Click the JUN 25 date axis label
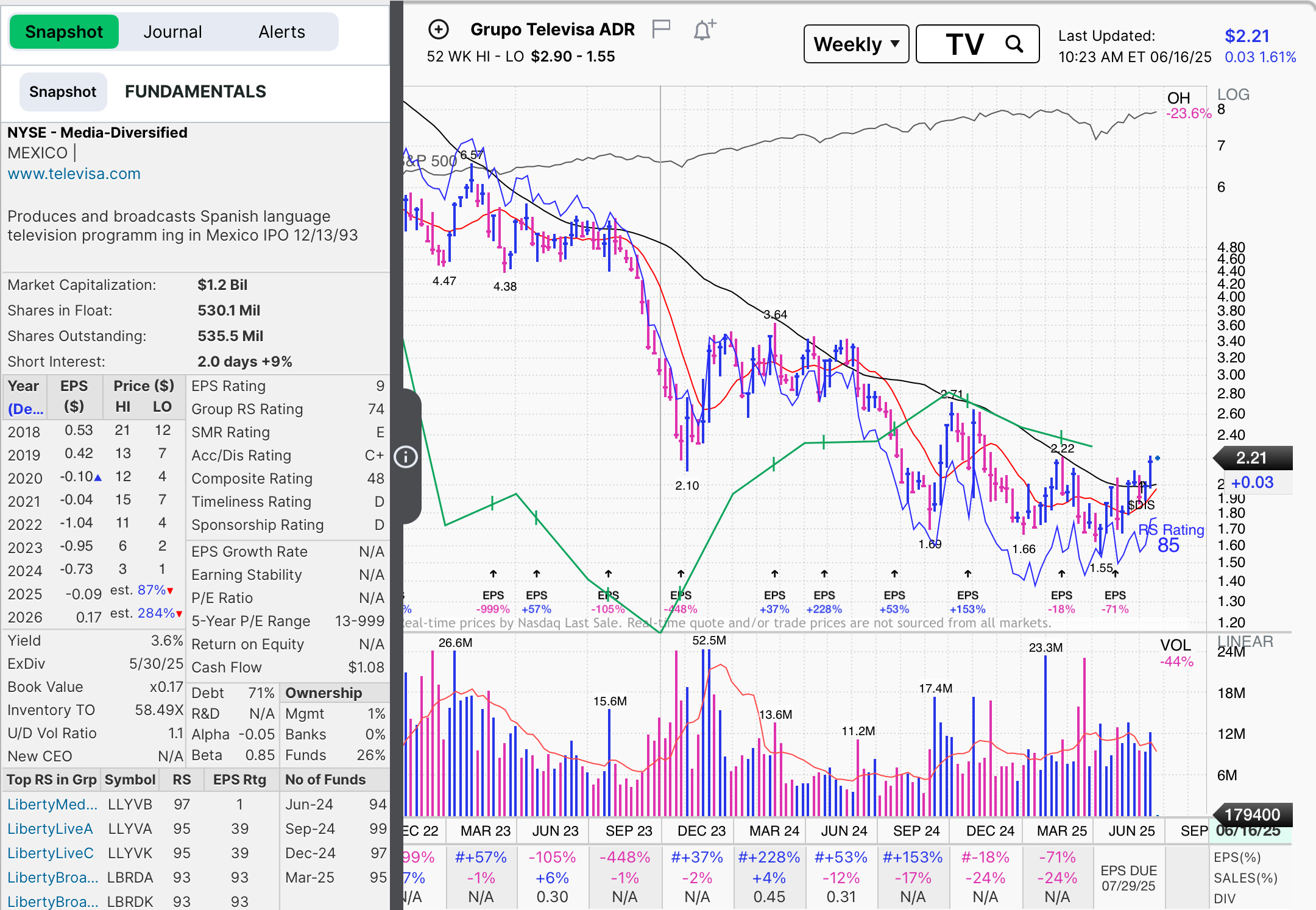Image resolution: width=1316 pixels, height=910 pixels. (x=1131, y=831)
